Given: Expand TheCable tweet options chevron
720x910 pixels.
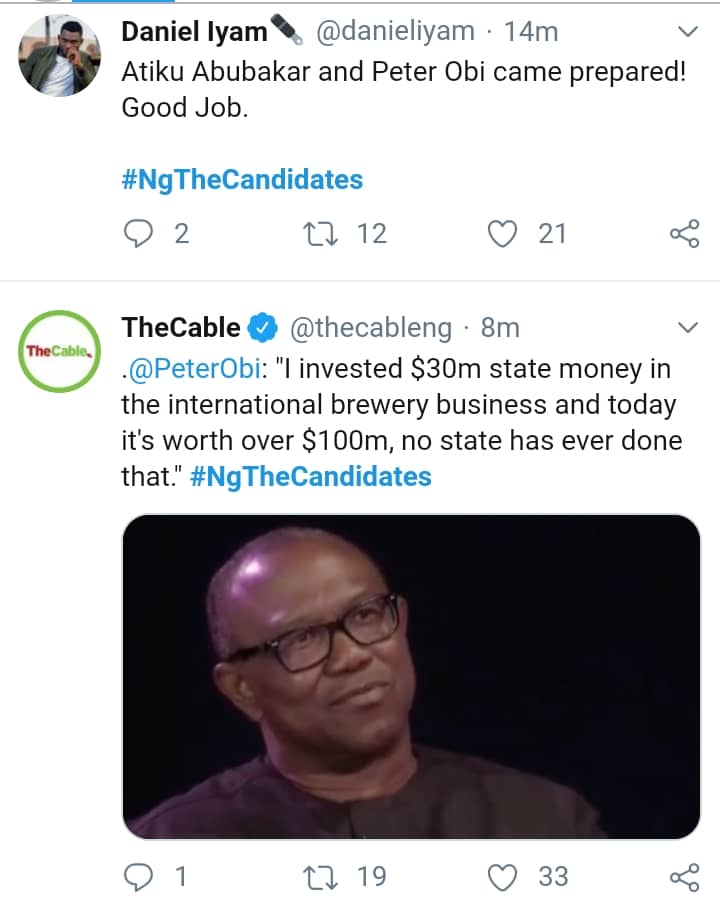Looking at the screenshot, I should point(687,328).
